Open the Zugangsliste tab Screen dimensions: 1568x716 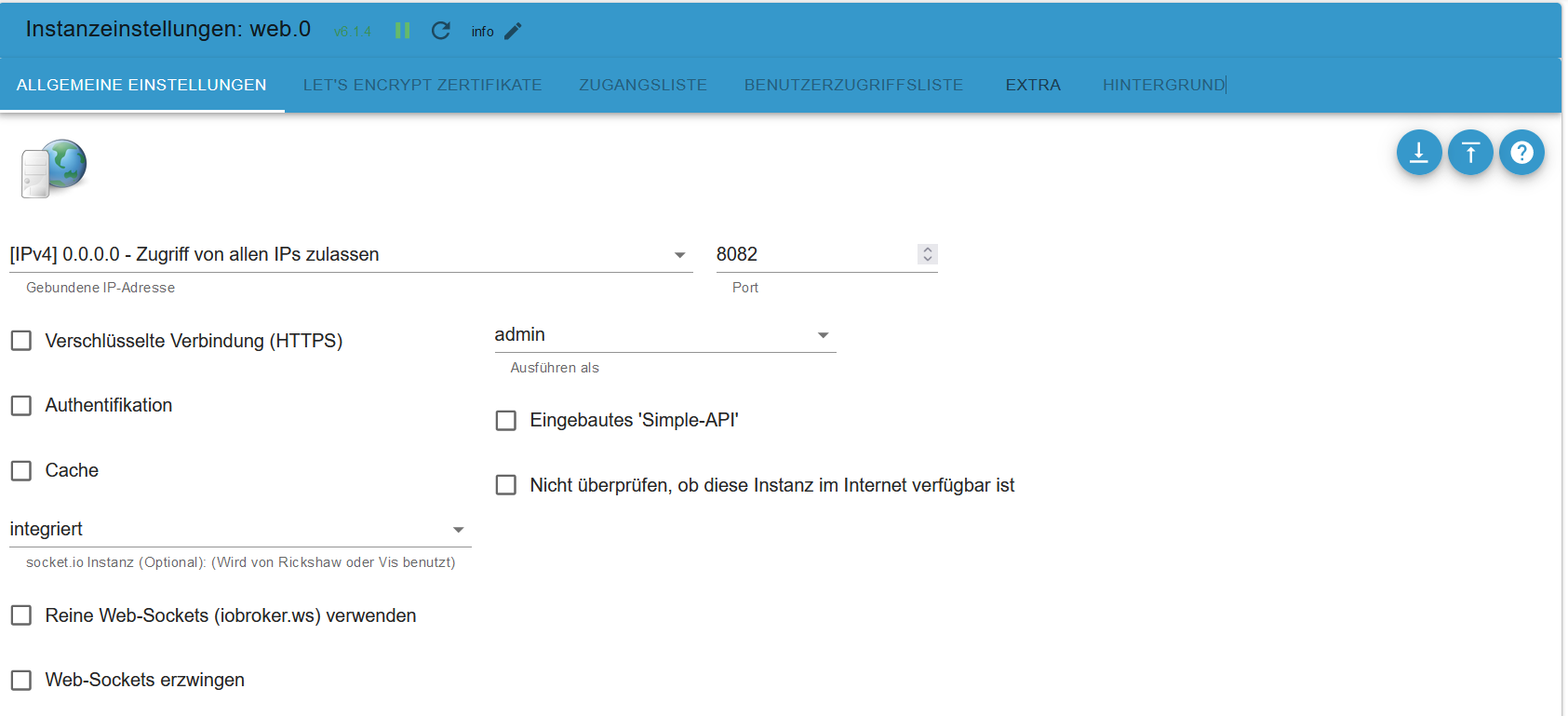coord(643,85)
